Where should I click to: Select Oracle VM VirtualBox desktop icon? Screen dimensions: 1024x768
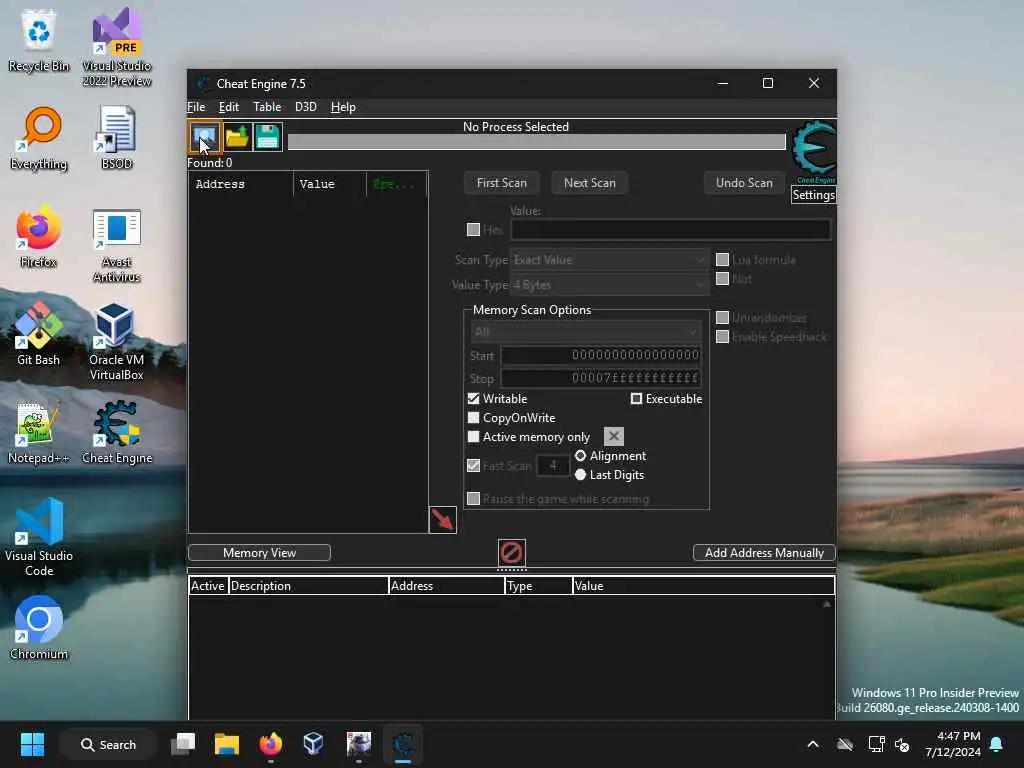117,342
